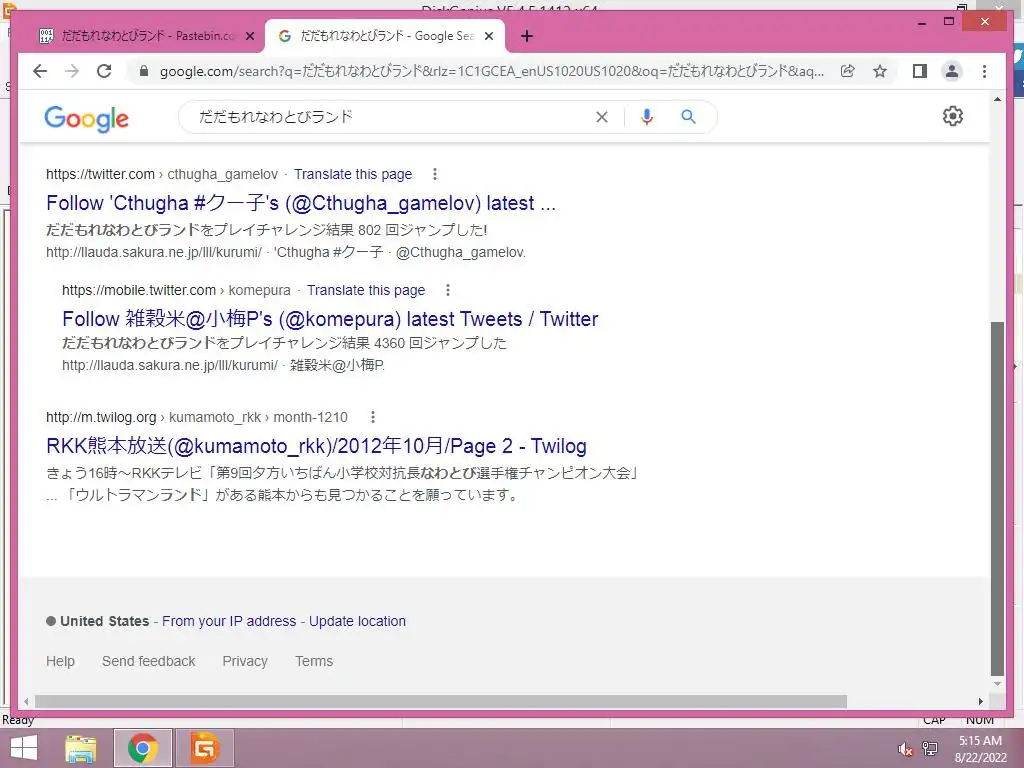Go back using browser back arrow
The width and height of the screenshot is (1024, 768).
tap(40, 71)
